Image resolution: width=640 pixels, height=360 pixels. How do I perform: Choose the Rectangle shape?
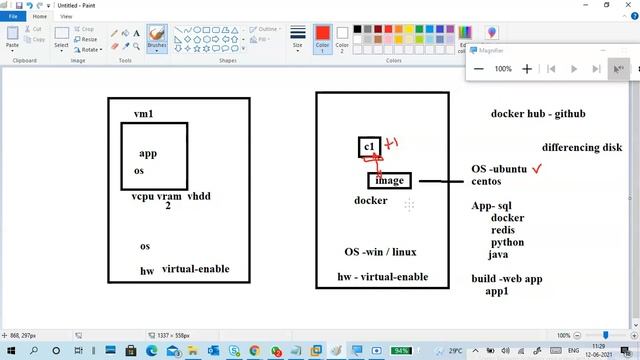pos(207,30)
